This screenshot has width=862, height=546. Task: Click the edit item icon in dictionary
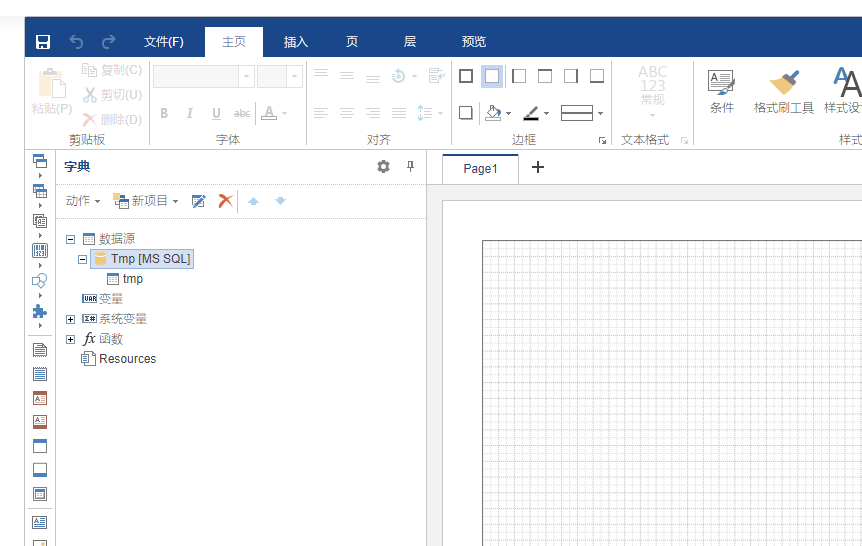point(198,201)
